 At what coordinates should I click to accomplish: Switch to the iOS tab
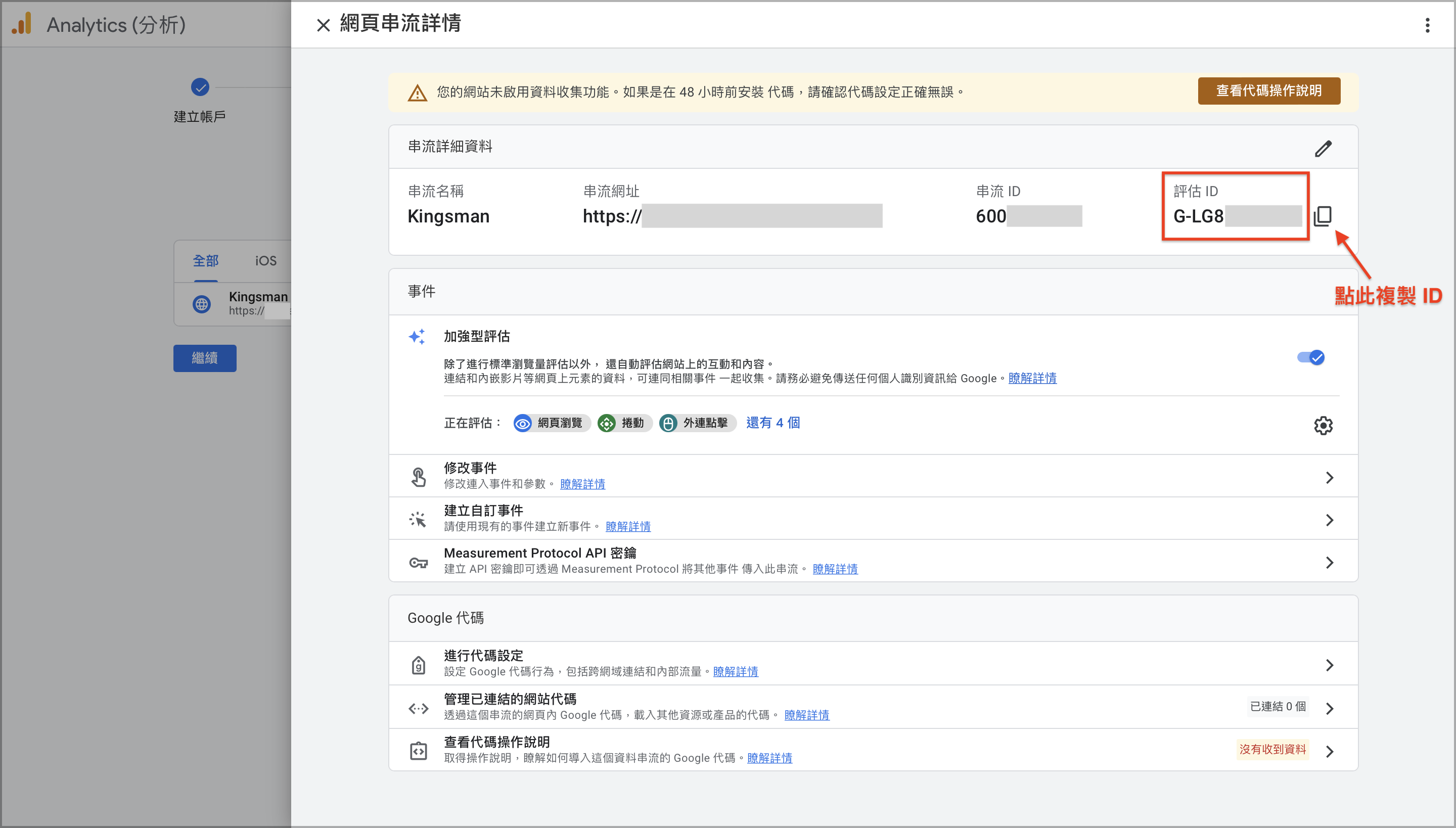(265, 260)
